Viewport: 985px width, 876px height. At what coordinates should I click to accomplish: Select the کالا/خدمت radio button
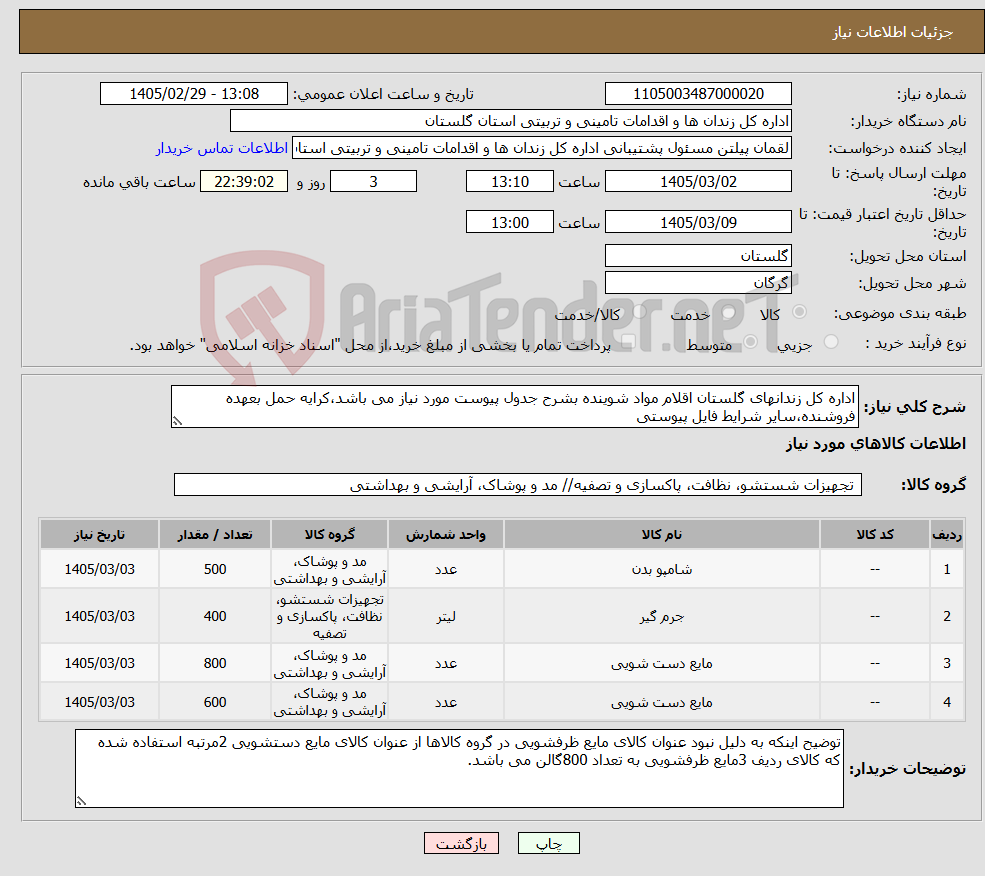tap(639, 312)
